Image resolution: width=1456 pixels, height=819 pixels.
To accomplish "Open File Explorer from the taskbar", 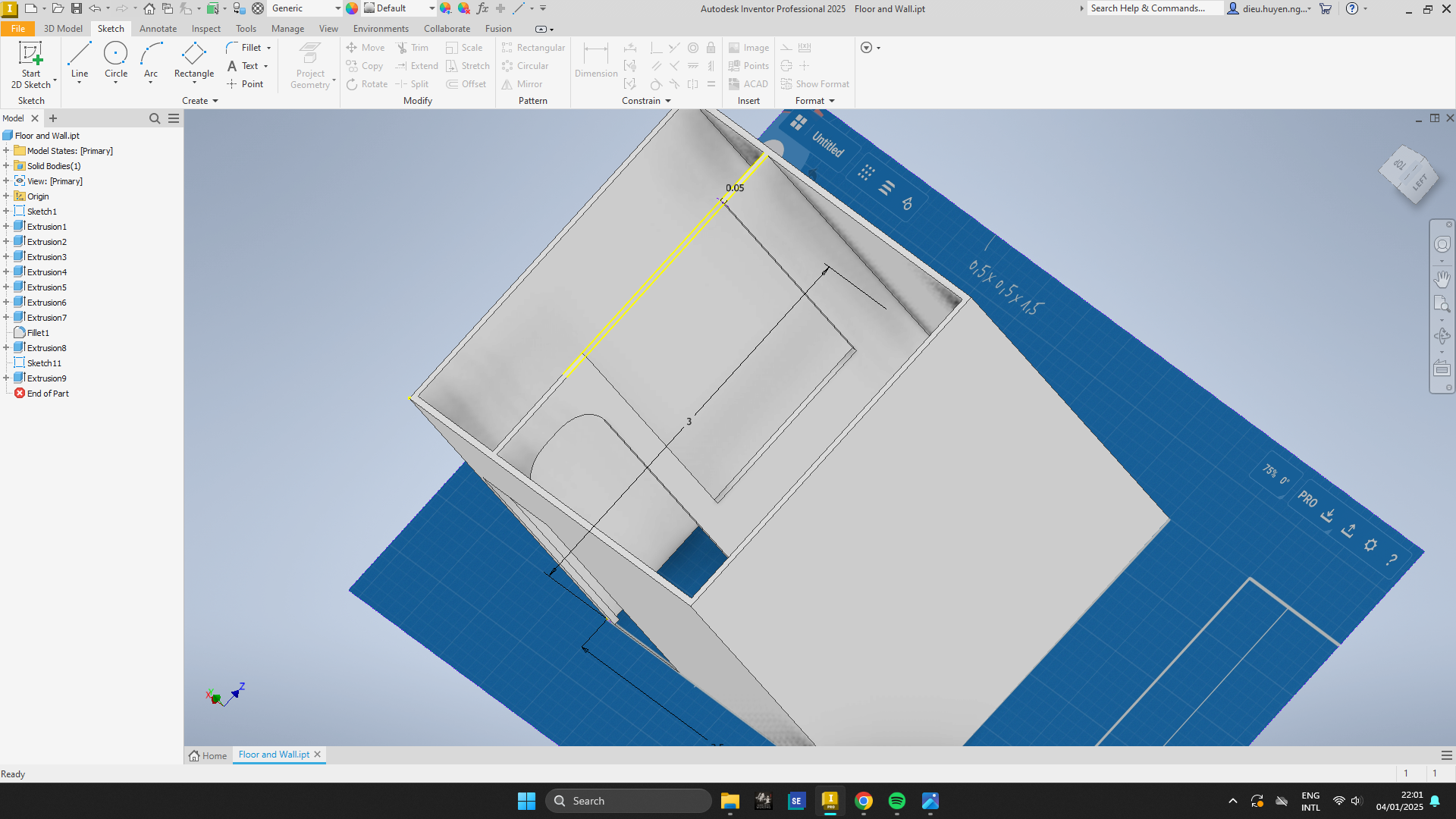I will click(x=730, y=801).
